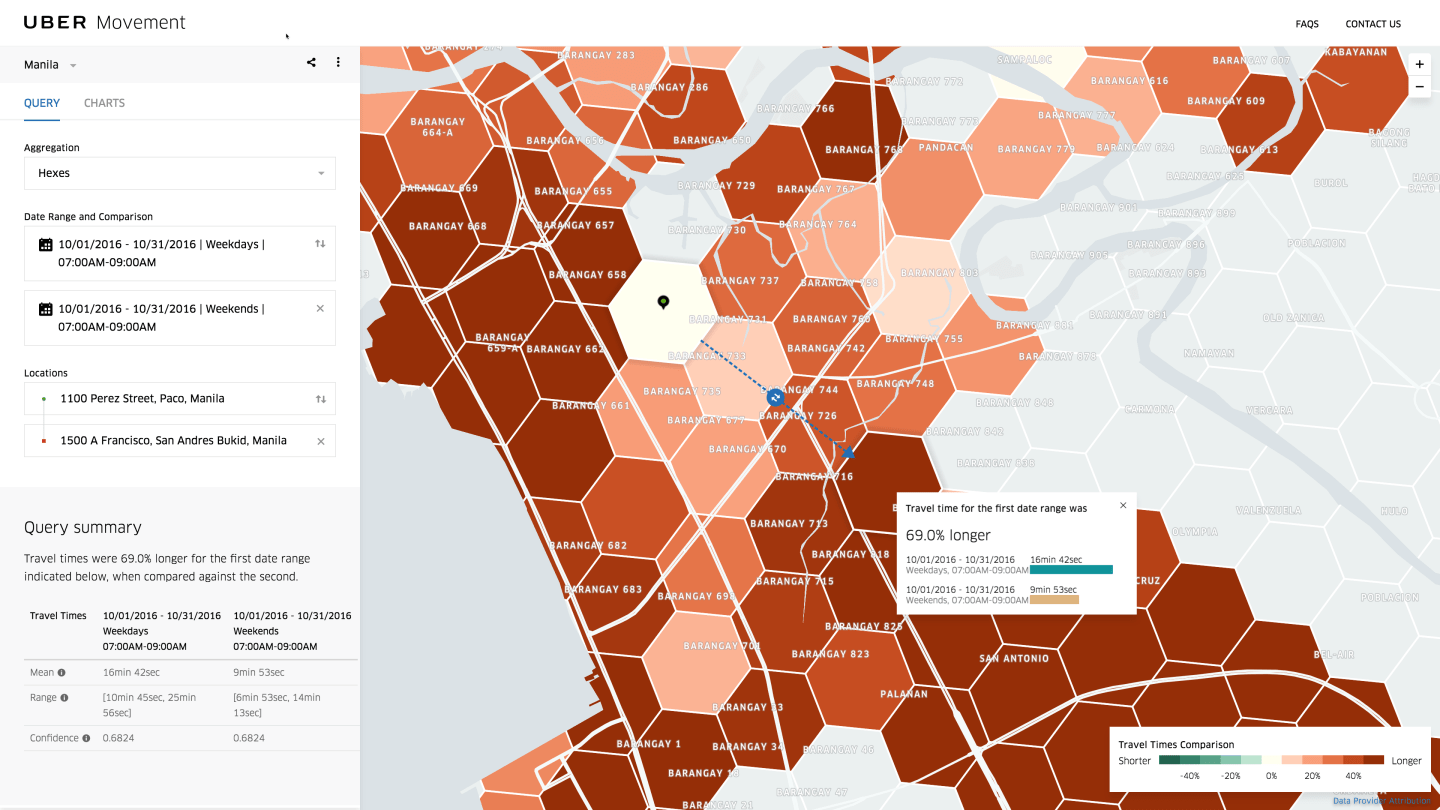Open the three-dot more options menu

pos(338,63)
